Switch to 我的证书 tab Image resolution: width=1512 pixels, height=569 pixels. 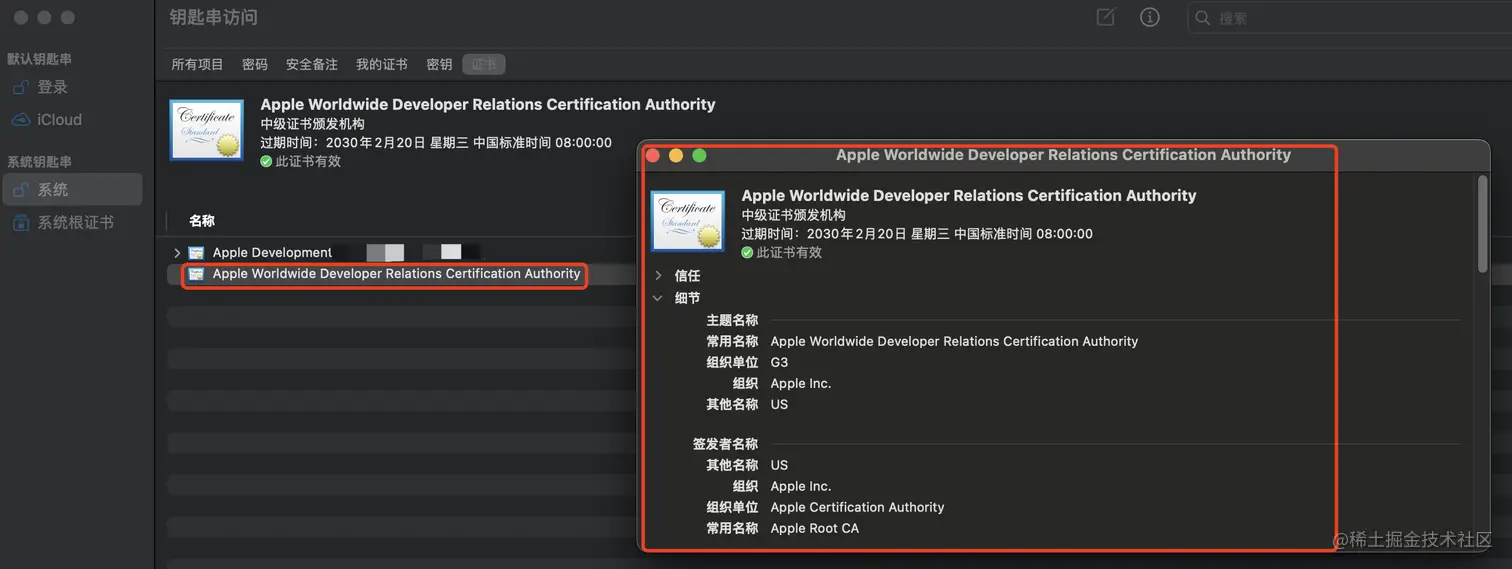point(382,64)
